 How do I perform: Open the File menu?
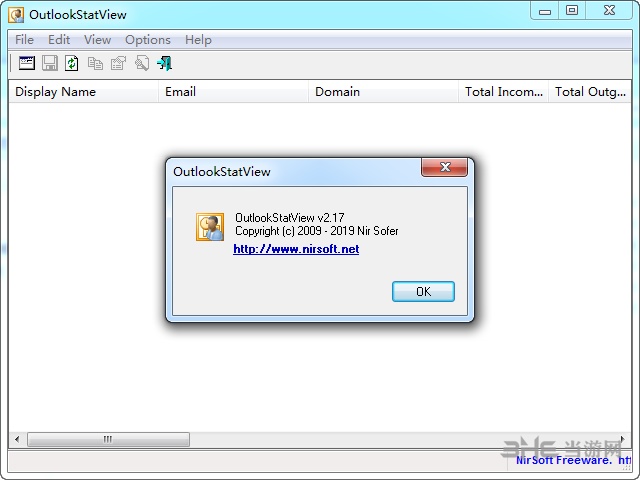point(24,40)
